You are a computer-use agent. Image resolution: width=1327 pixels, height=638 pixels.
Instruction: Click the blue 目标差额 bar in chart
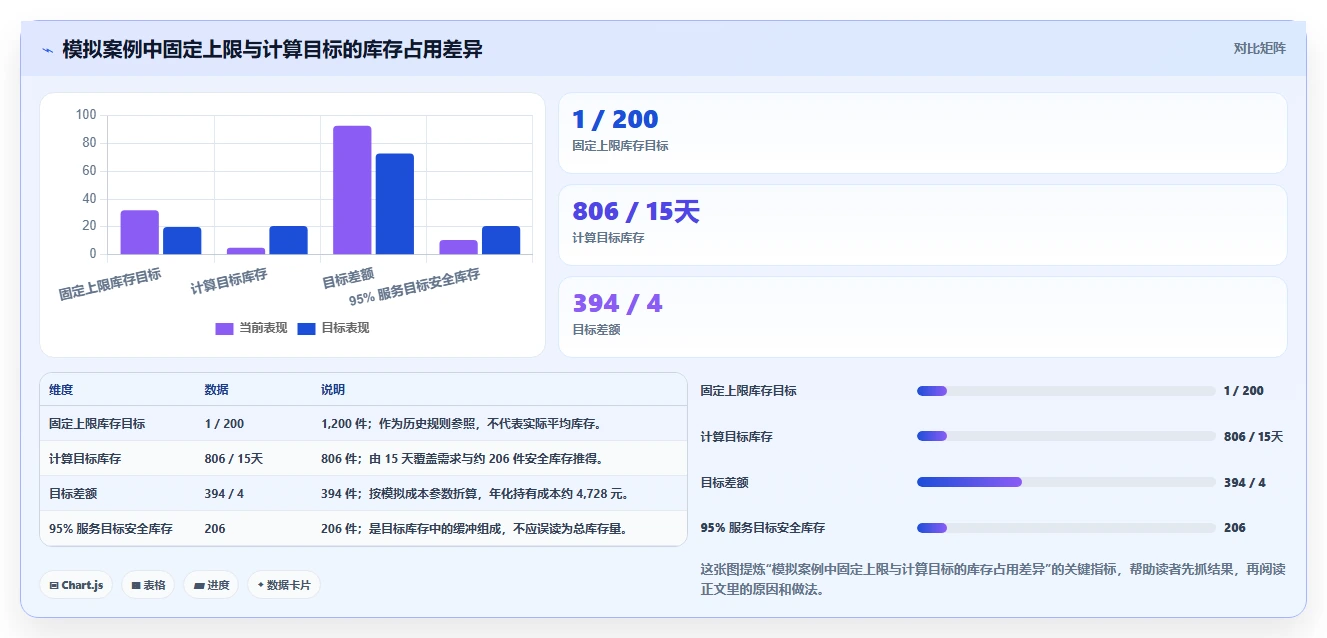(395, 204)
